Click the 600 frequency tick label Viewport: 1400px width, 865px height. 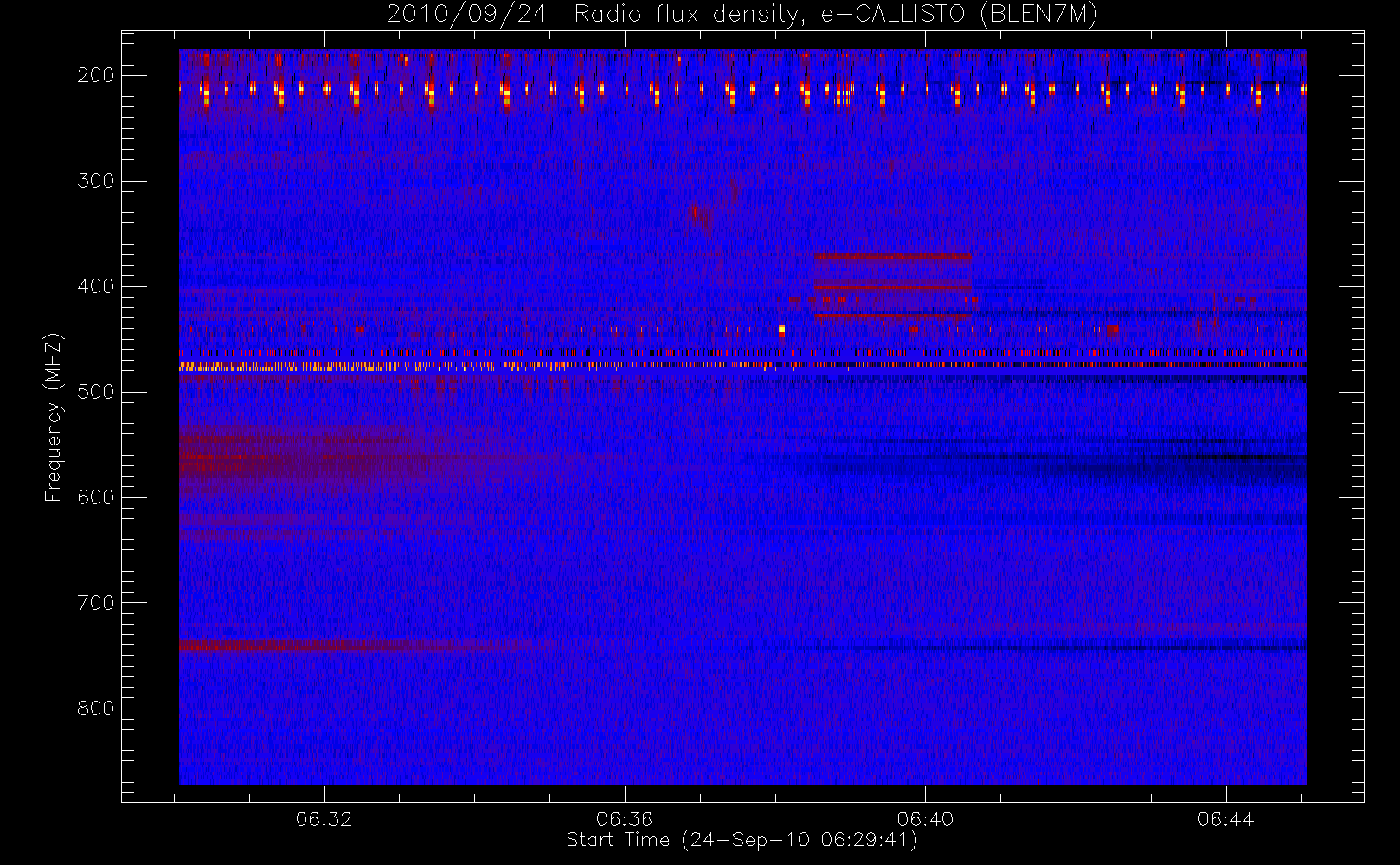[x=96, y=497]
